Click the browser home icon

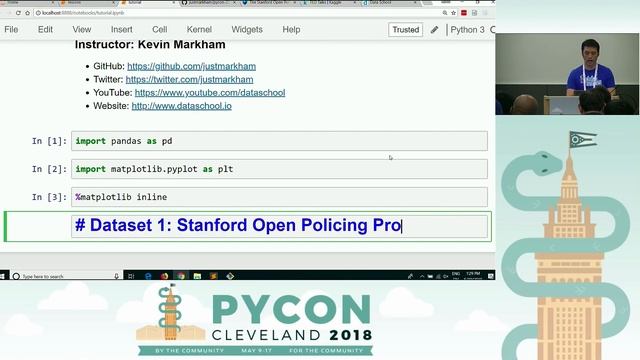pyautogui.click(x=27, y=13)
